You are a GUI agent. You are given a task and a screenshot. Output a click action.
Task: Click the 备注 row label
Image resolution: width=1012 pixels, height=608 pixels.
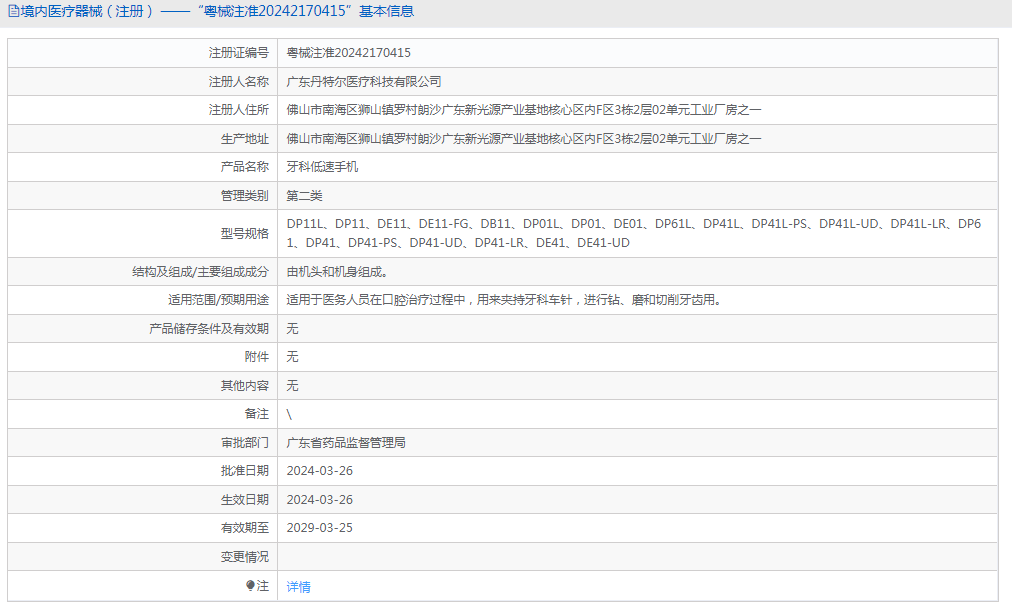257,413
